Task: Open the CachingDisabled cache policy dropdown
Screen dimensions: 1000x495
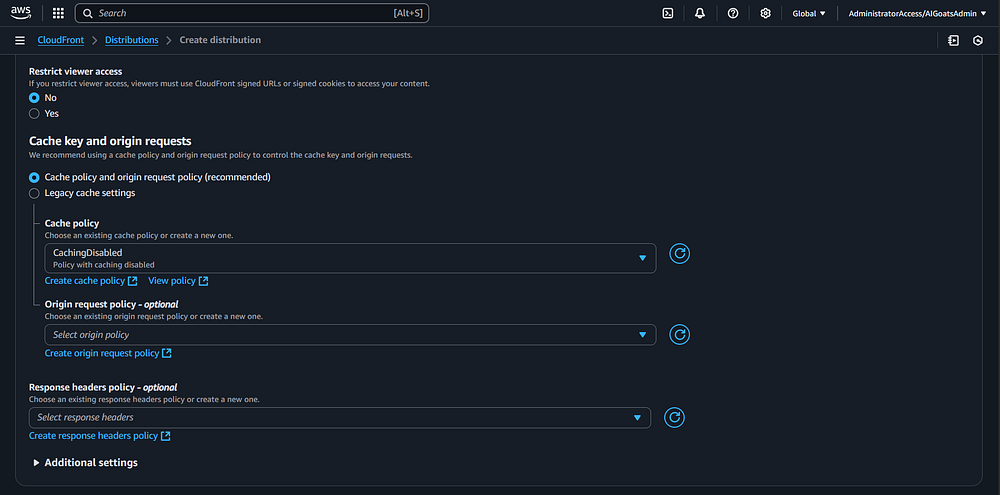Action: coord(350,258)
